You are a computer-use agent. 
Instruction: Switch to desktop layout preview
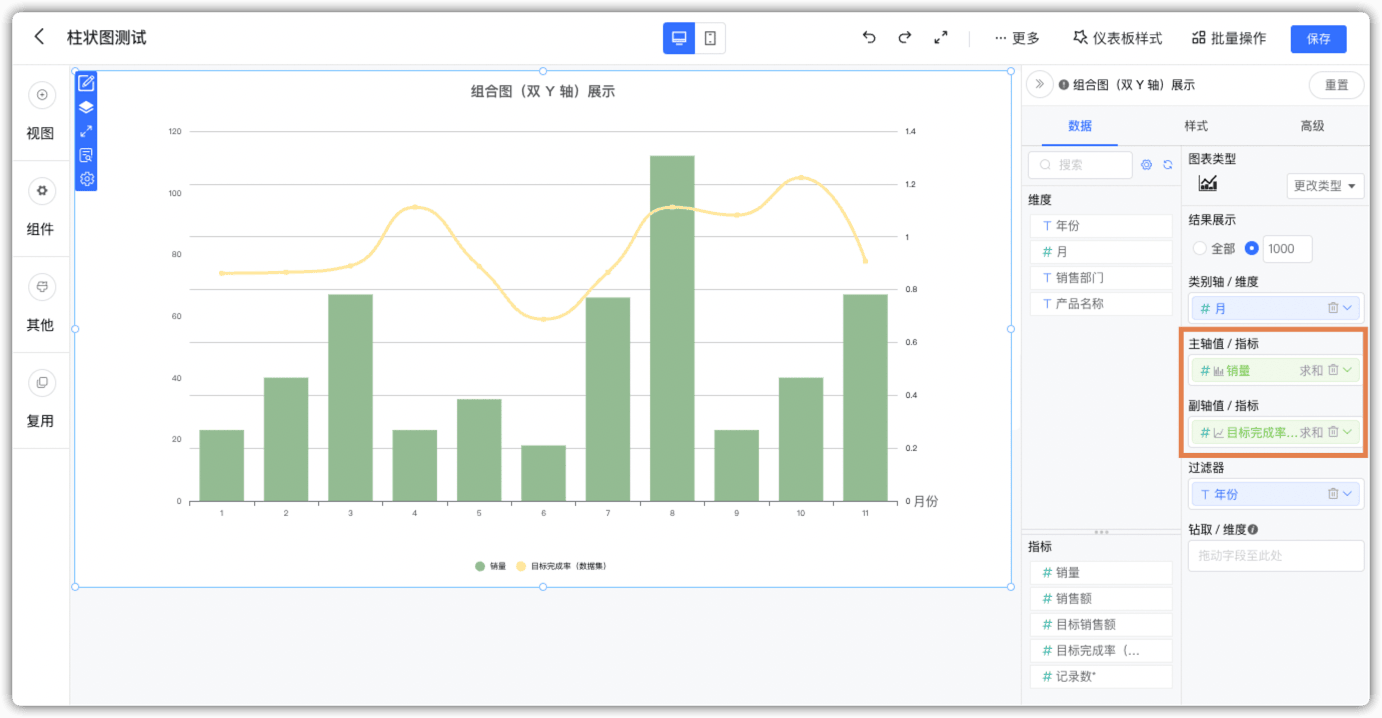tap(679, 38)
